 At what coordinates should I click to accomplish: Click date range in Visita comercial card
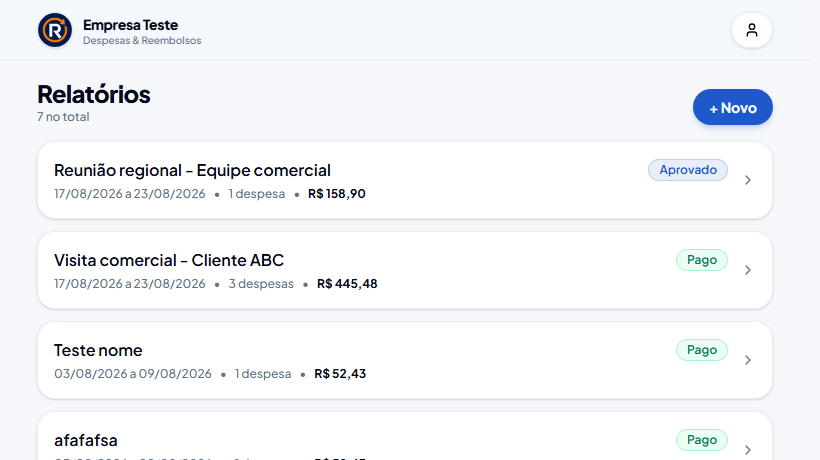click(x=130, y=284)
